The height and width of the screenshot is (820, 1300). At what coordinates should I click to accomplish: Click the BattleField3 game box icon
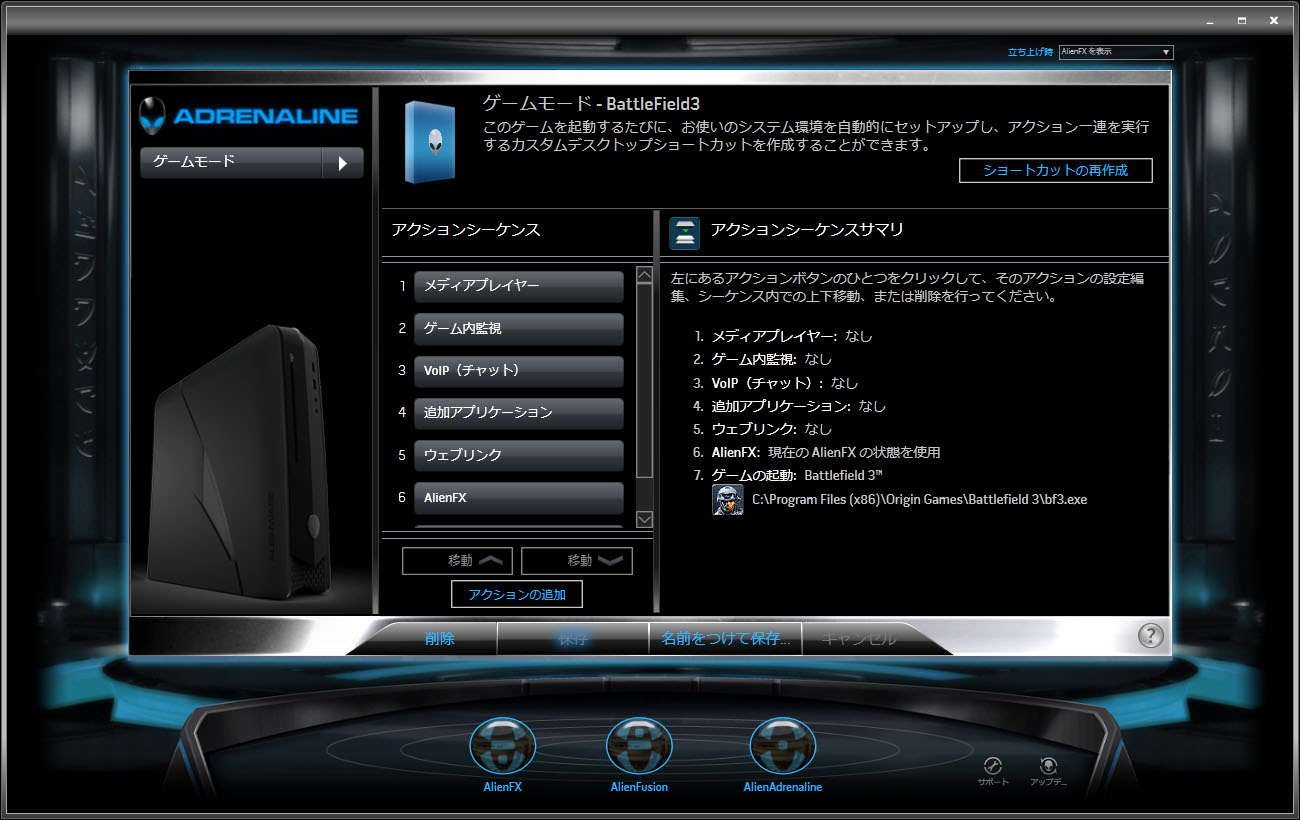pos(430,142)
